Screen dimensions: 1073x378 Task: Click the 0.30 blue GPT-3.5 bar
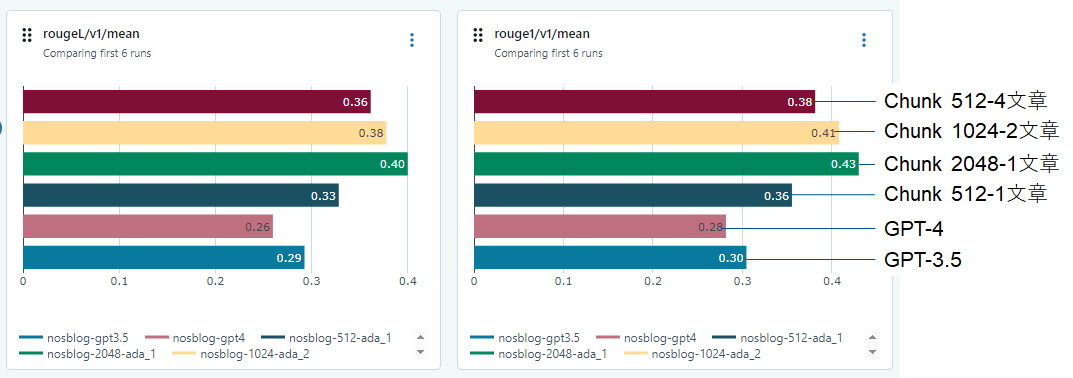[x=610, y=257]
